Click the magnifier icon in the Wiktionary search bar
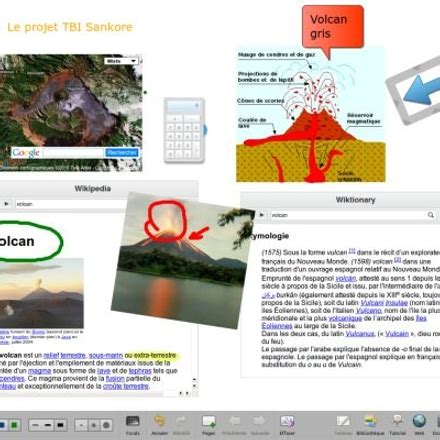Screen dimensions: 440x440 coord(431,215)
